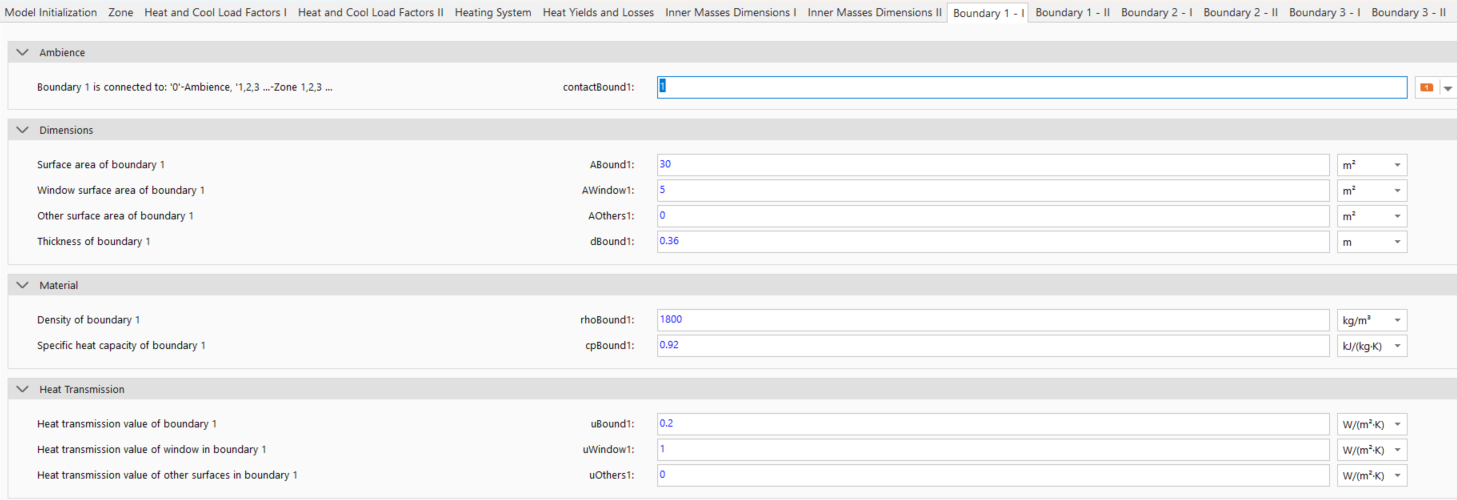Open the Heat Yields and Losses tab

pyautogui.click(x=599, y=13)
